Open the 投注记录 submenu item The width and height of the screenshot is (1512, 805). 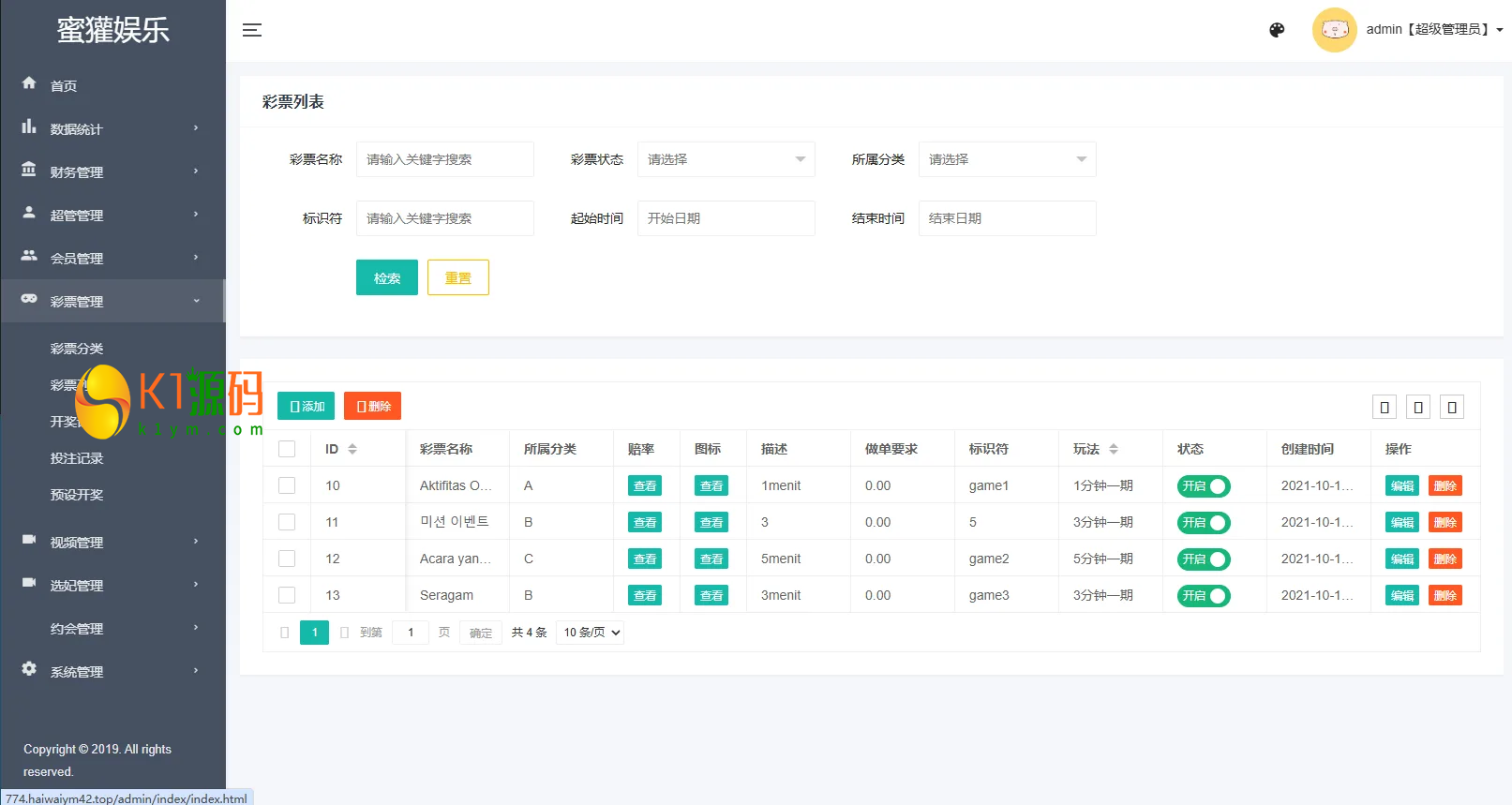click(x=77, y=458)
